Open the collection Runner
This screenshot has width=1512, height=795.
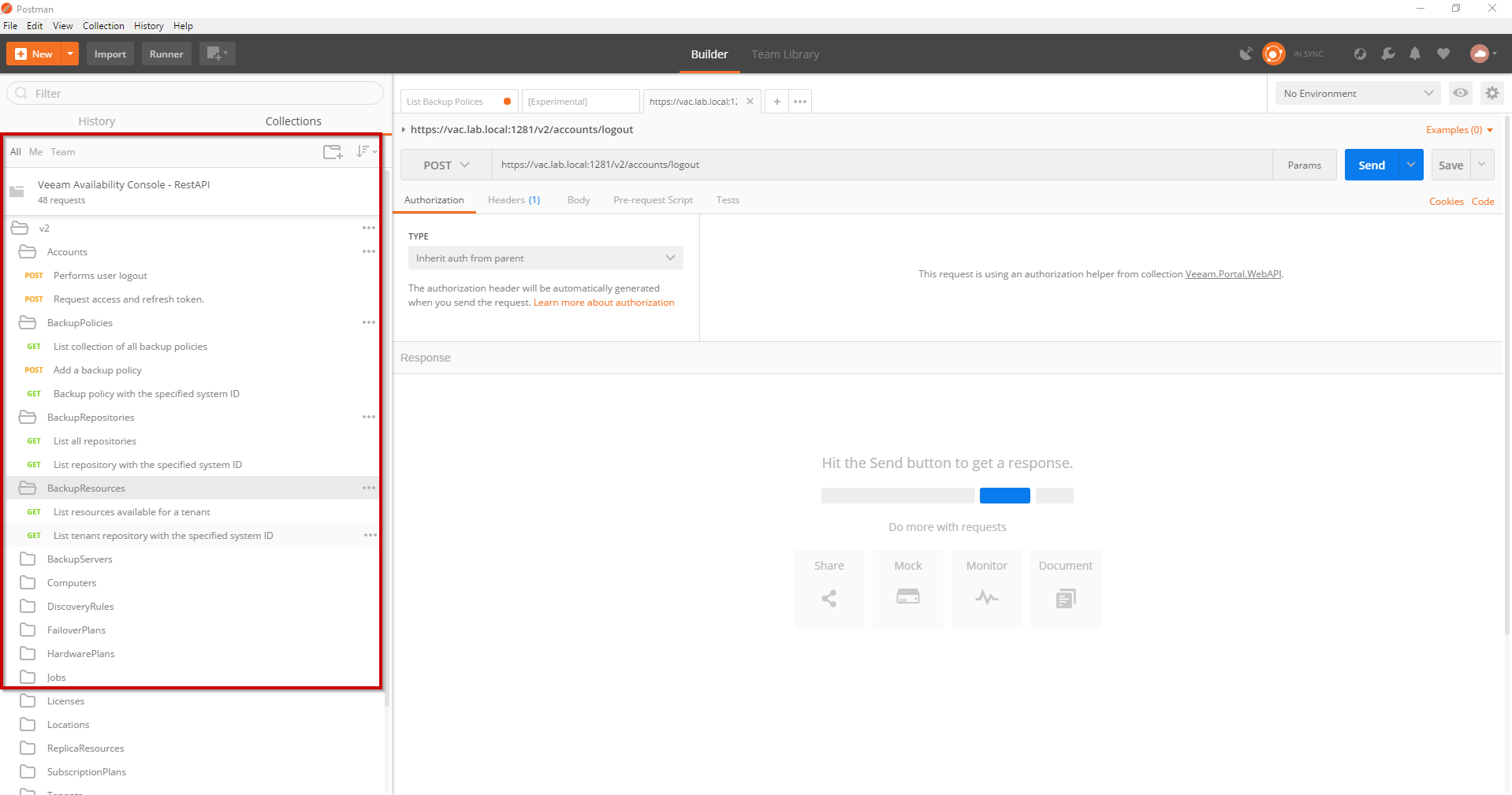(x=166, y=54)
